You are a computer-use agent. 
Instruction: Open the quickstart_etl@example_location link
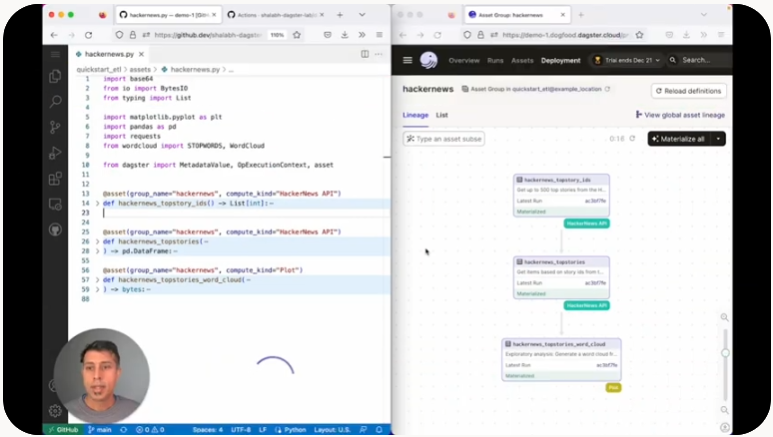tap(557, 89)
